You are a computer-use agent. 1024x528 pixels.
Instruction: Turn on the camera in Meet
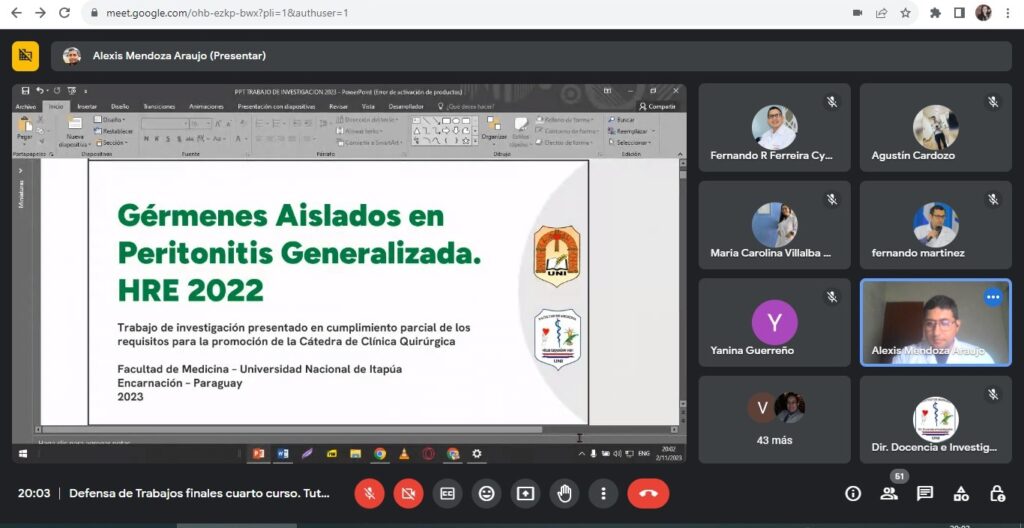408,493
